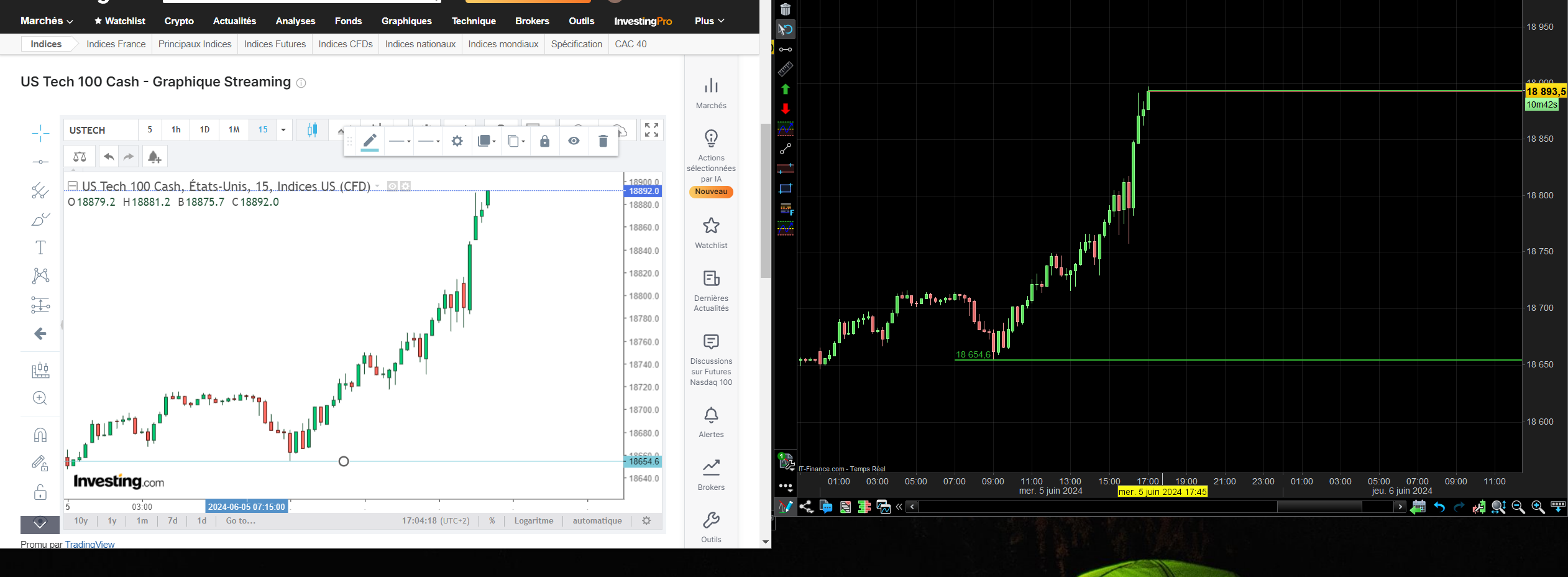Click the TradingView link
The height and width of the screenshot is (577, 1568).
click(89, 544)
